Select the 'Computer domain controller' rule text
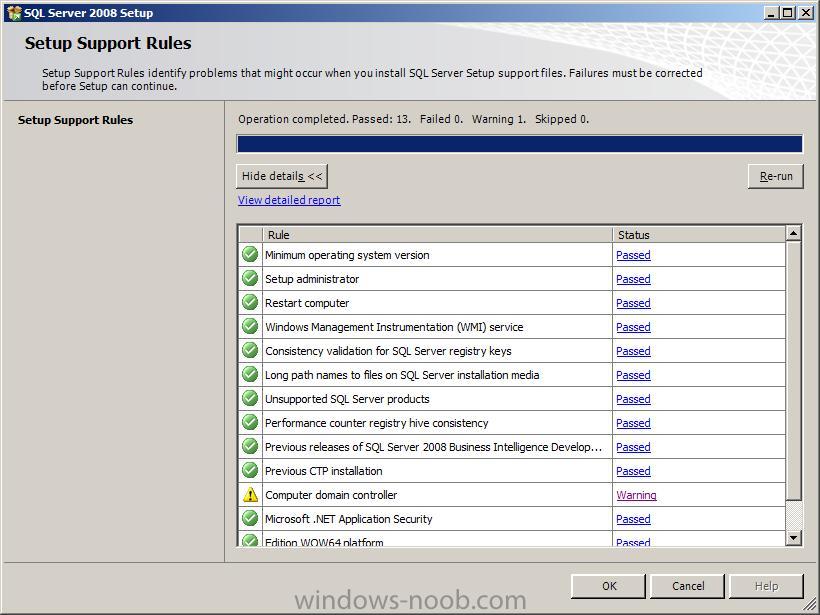 [331, 495]
